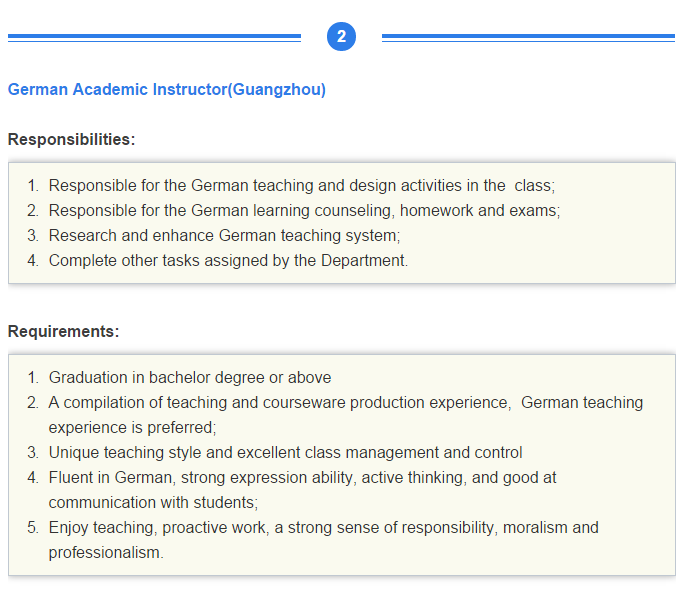693x591 pixels.
Task: Click 'communication with students;' text line
Action: [x=153, y=503]
